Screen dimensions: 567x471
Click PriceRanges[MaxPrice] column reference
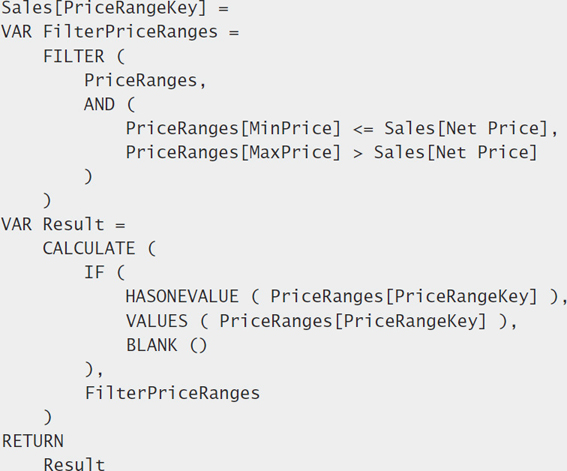(233, 152)
